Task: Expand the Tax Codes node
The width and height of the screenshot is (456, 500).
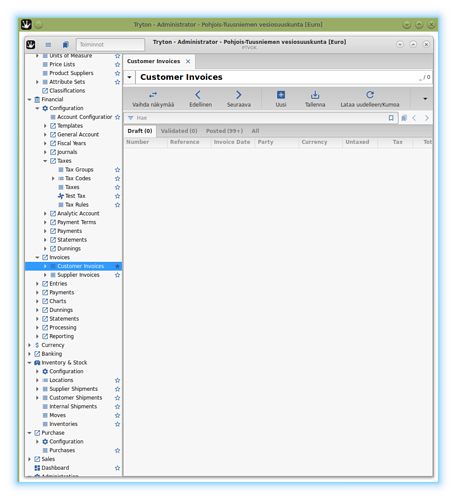Action: (x=53, y=178)
